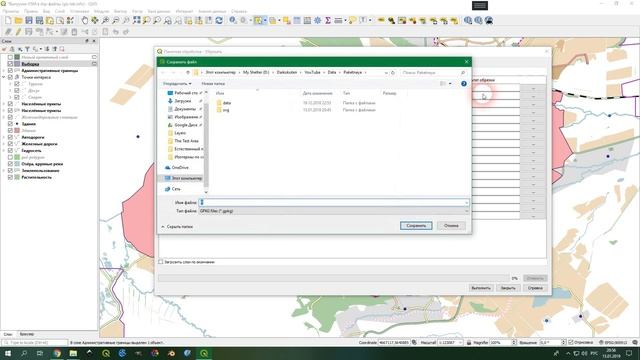Toggle visibility of Гидросеть layer
This screenshot has width=640, height=360.
10,151
